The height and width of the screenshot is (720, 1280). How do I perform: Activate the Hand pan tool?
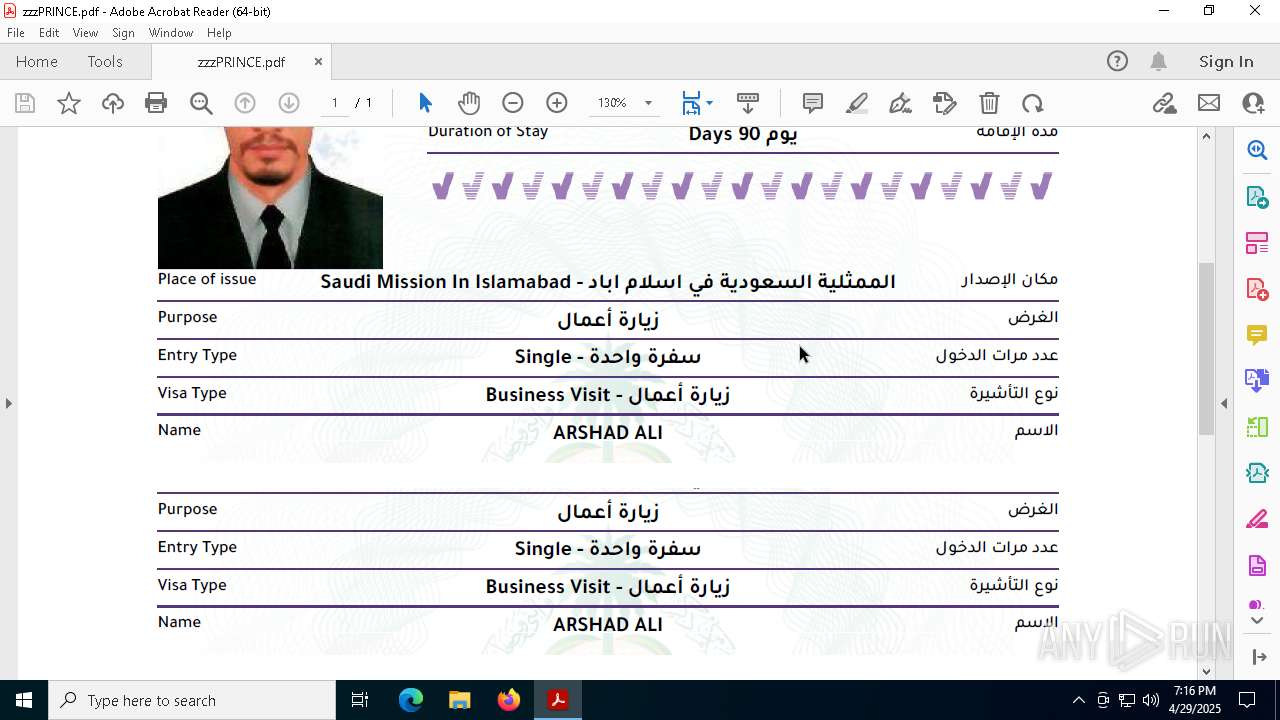click(469, 103)
